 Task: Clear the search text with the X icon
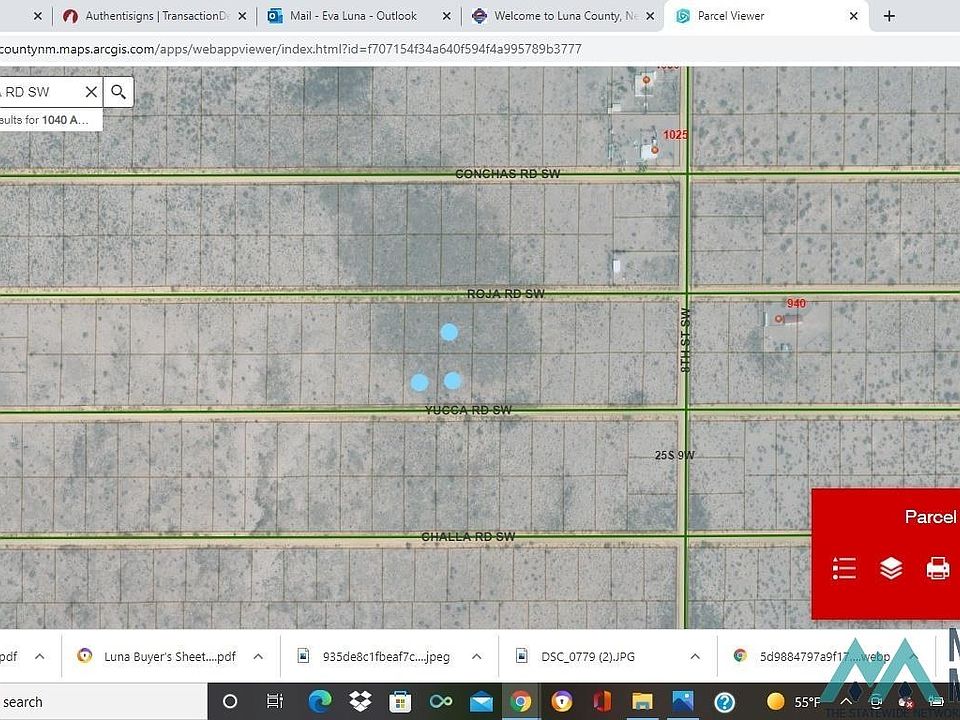click(91, 92)
